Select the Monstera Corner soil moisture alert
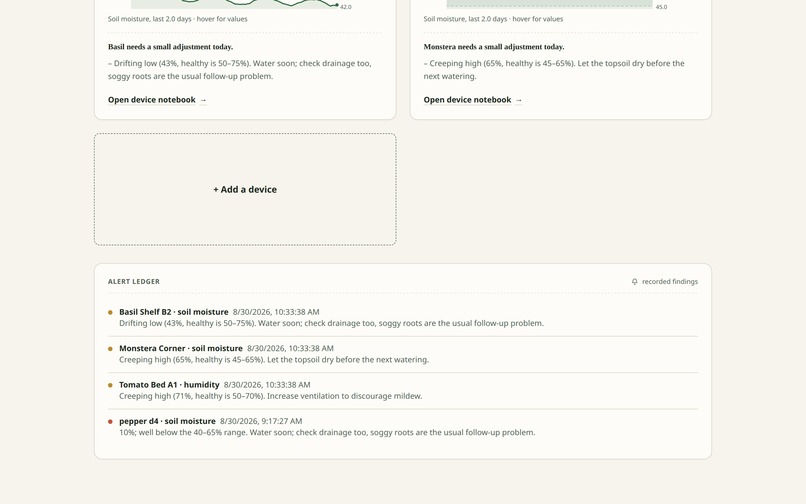Image resolution: width=806 pixels, height=504 pixels. (403, 354)
